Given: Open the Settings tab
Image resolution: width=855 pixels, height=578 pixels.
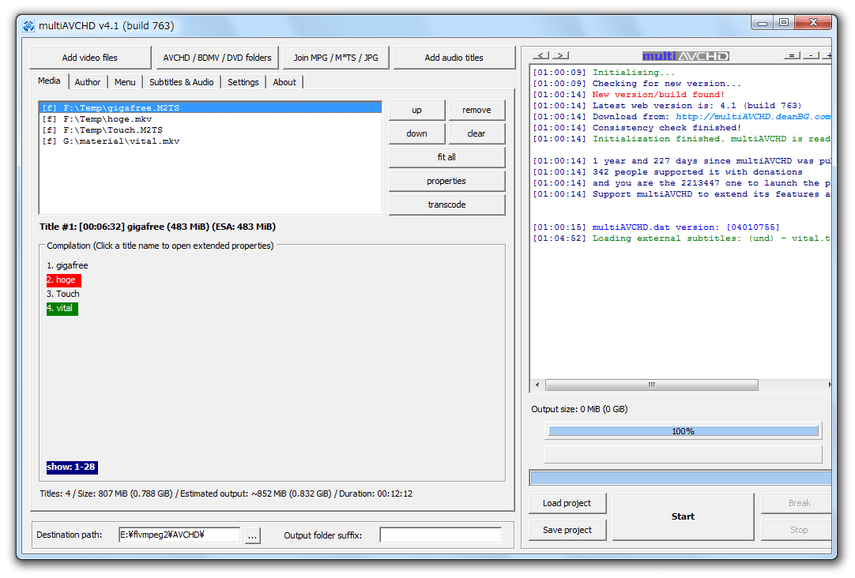Looking at the screenshot, I should [243, 82].
